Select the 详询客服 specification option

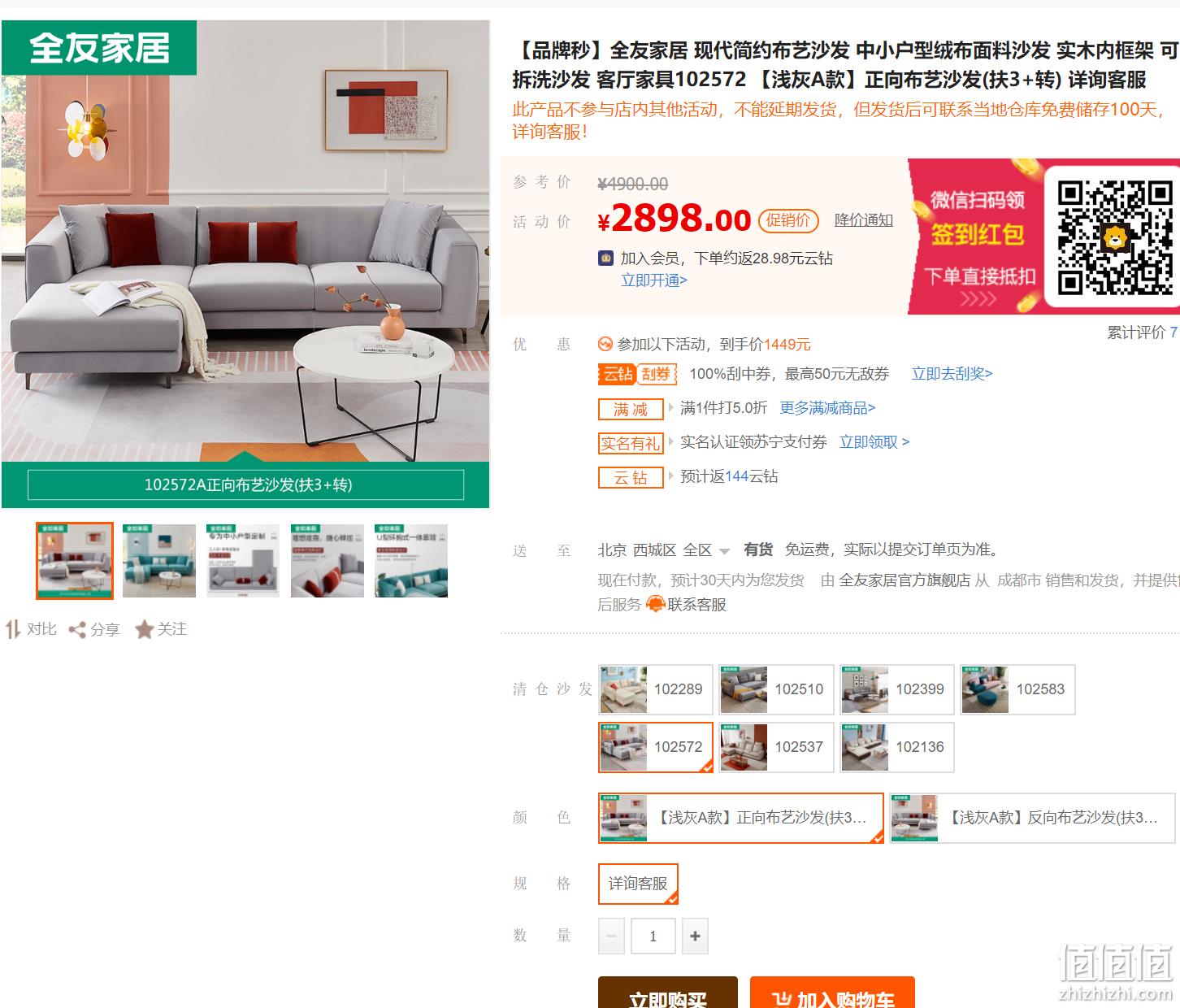point(638,884)
